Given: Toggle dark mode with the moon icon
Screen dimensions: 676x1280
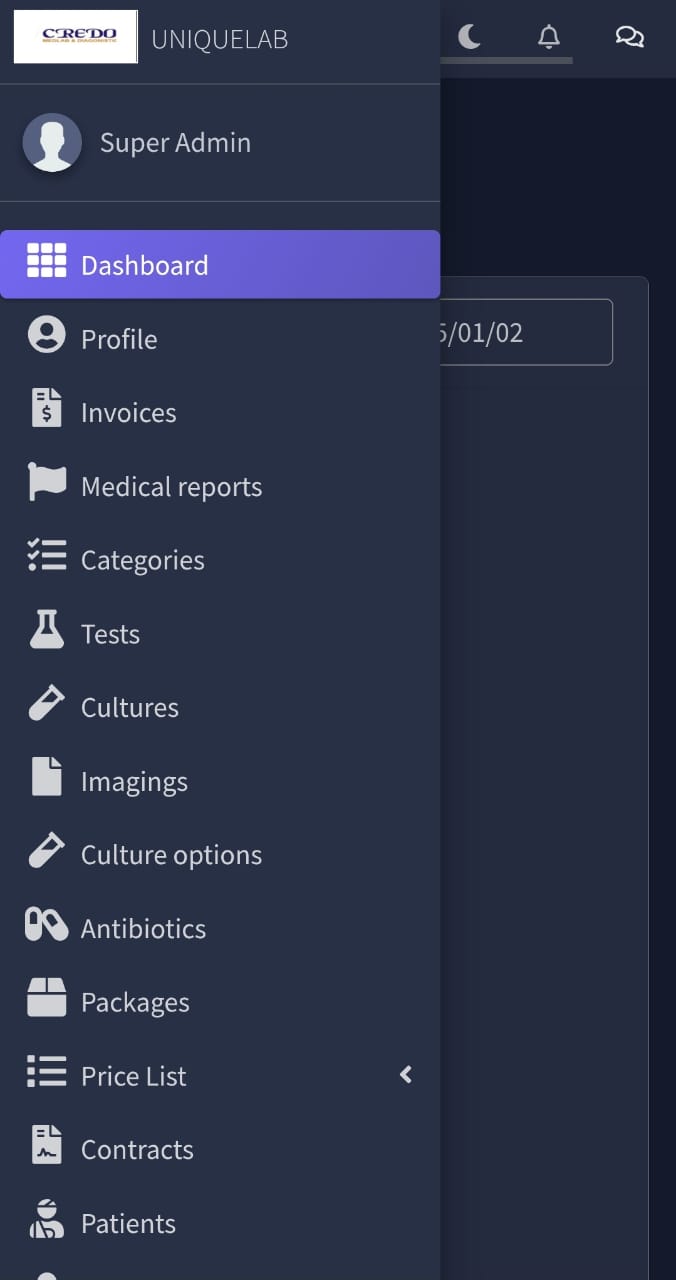Looking at the screenshot, I should pyautogui.click(x=469, y=37).
